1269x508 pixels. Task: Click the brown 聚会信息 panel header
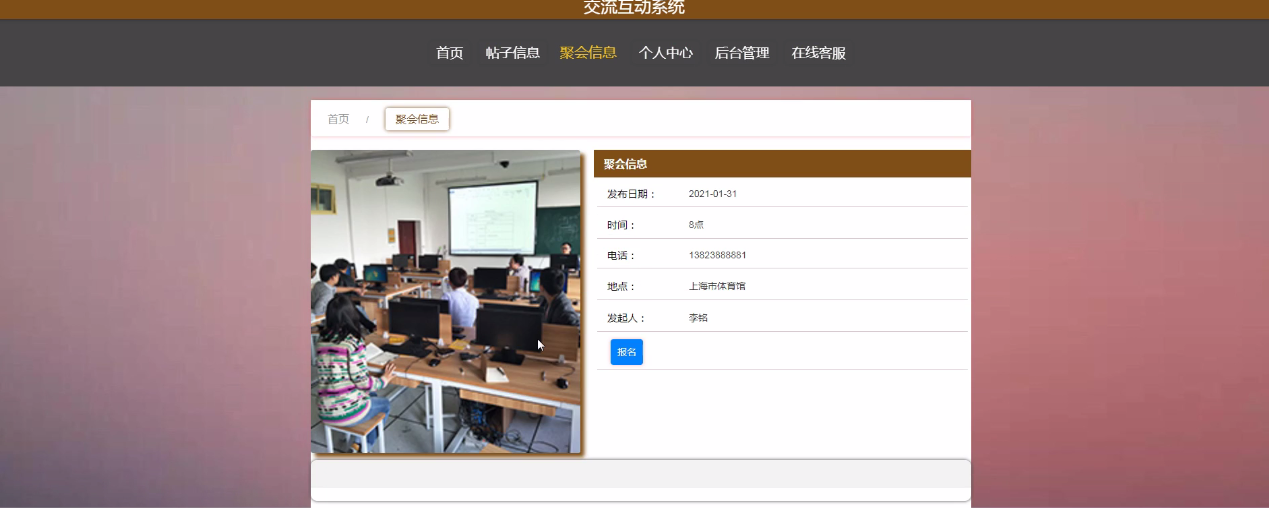tap(782, 164)
